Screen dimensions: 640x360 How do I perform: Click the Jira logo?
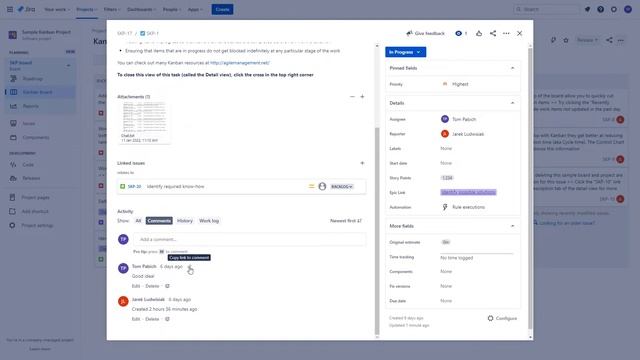(27, 9)
